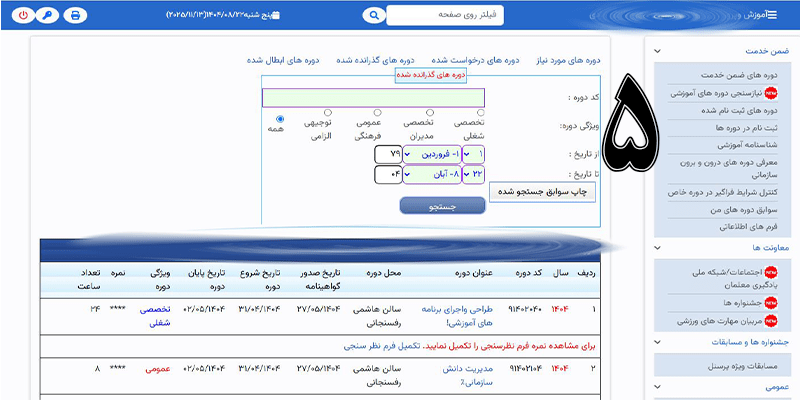Select the عمومی فرهنگی radio button
This screenshot has height=400, width=800.
coord(377,112)
